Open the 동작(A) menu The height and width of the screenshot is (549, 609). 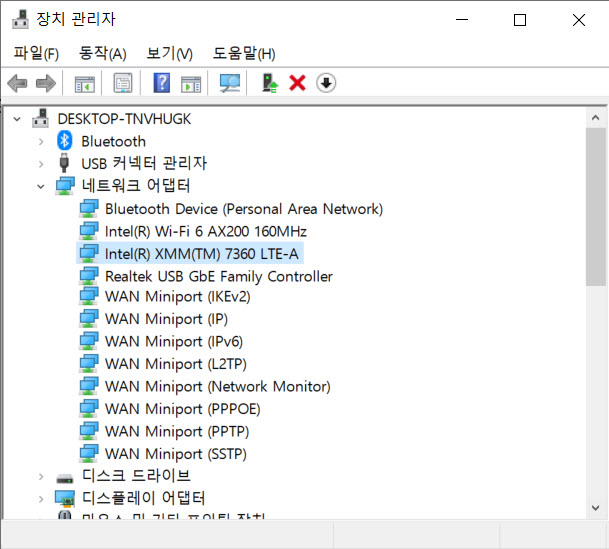[103, 53]
